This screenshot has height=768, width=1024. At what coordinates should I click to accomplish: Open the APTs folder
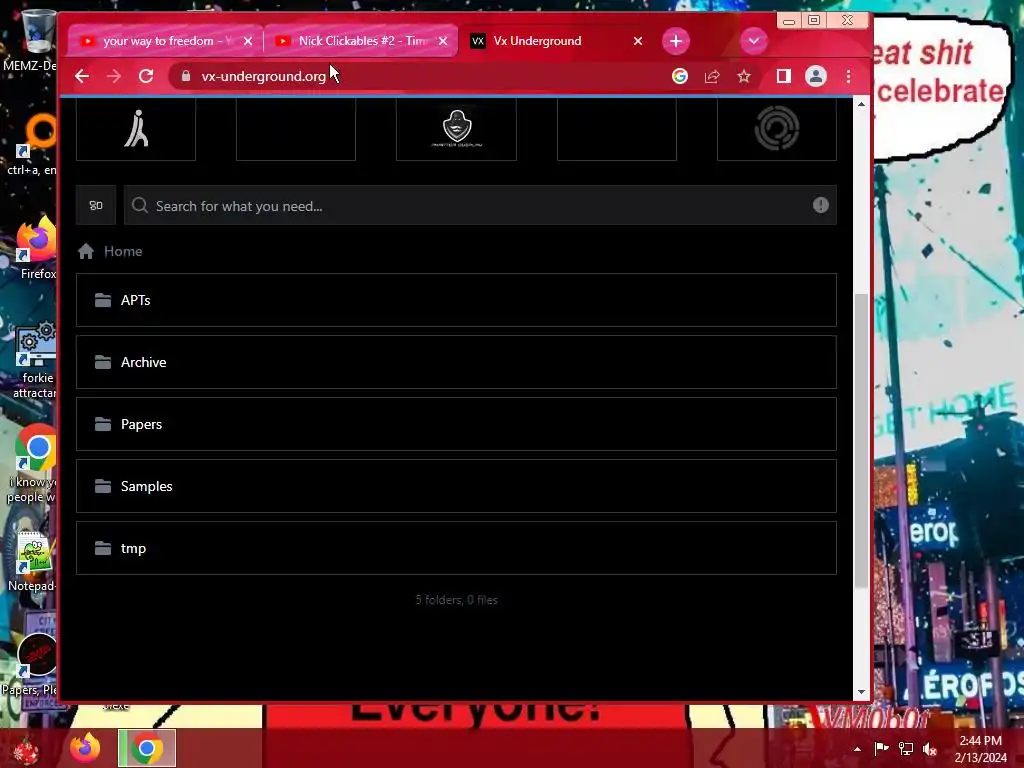pyautogui.click(x=456, y=300)
